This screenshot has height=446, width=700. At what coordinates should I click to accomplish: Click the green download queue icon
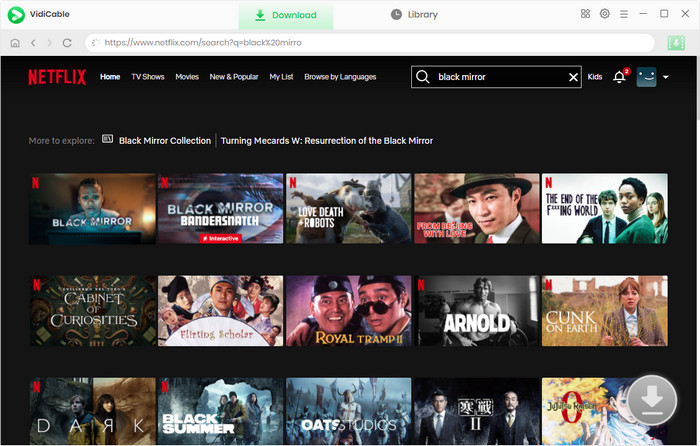point(676,43)
